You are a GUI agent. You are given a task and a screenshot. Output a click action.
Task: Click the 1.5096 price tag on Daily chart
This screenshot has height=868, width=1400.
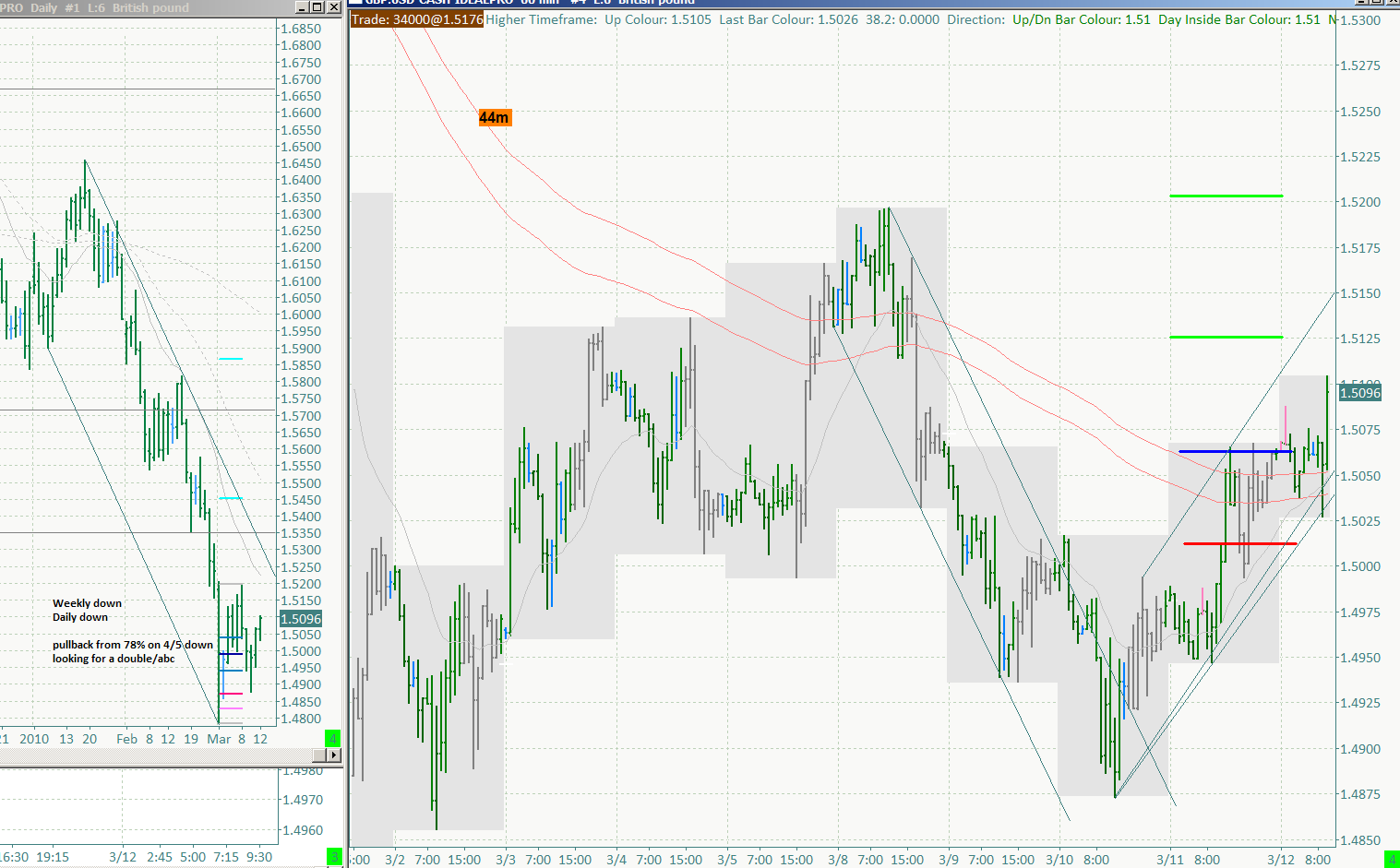(x=301, y=619)
